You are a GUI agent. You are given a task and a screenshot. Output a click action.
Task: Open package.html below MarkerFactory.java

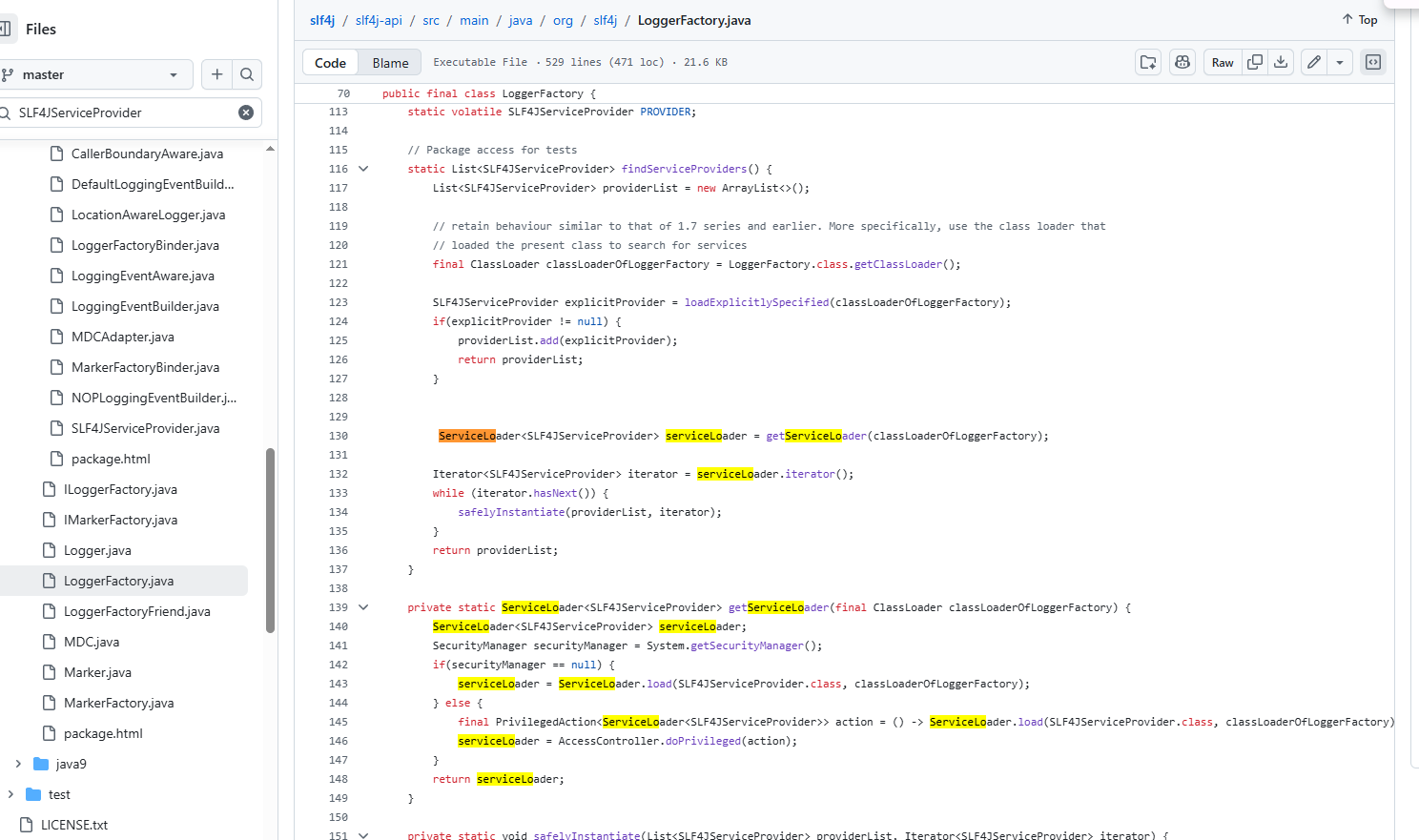[103, 733]
